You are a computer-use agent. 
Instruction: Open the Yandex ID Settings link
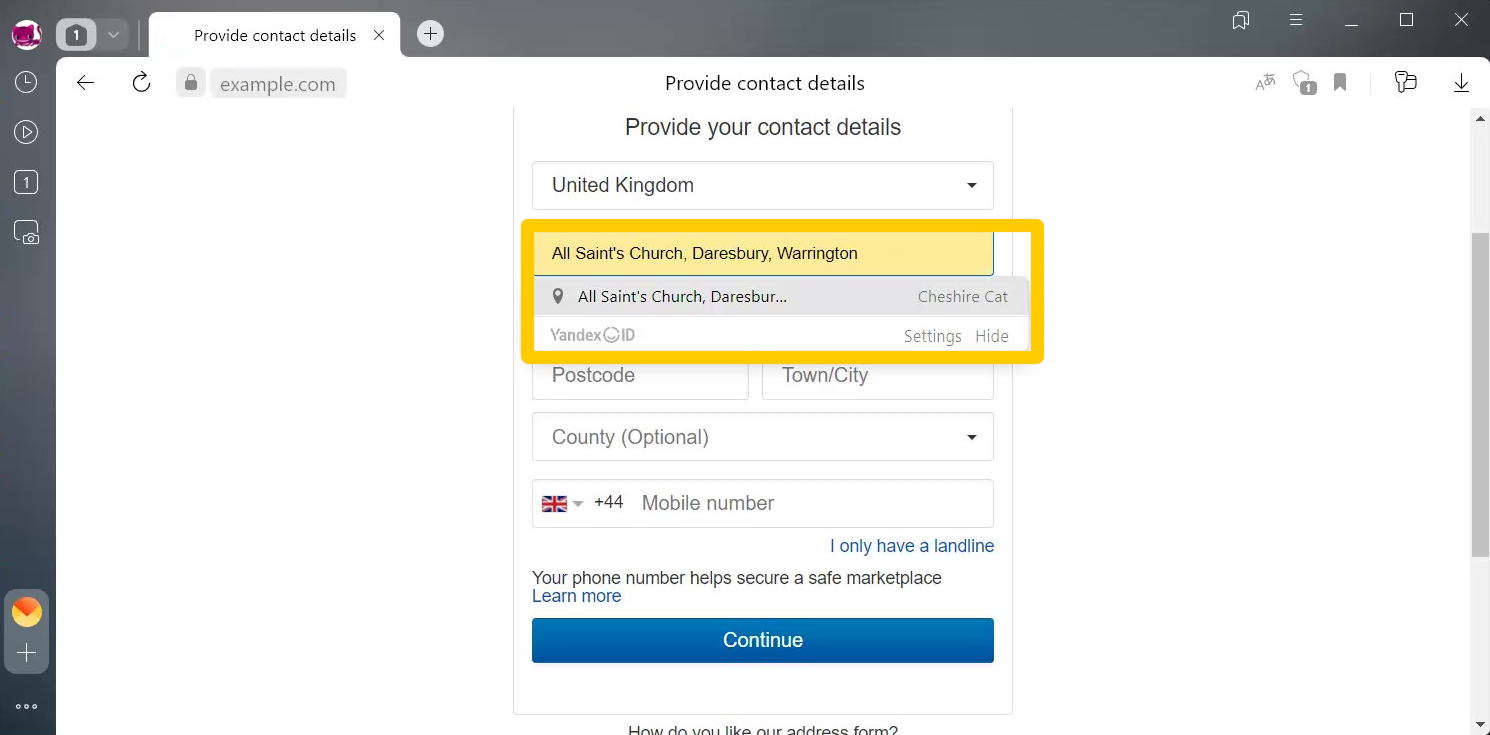tap(932, 336)
